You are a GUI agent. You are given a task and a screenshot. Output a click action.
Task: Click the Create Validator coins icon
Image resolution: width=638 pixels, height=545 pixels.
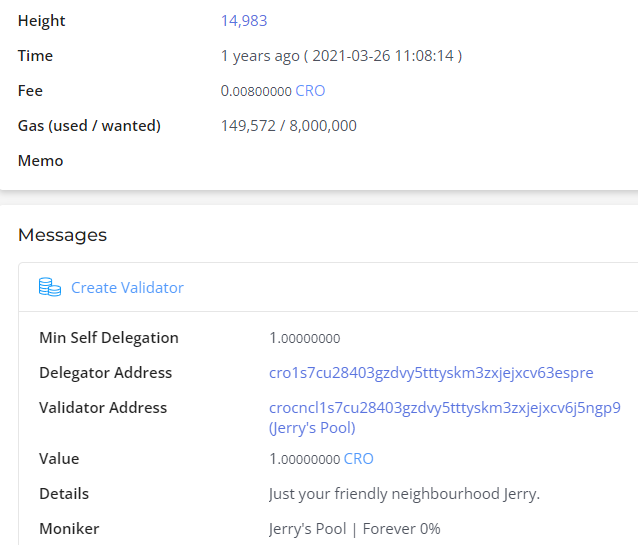pyautogui.click(x=50, y=287)
